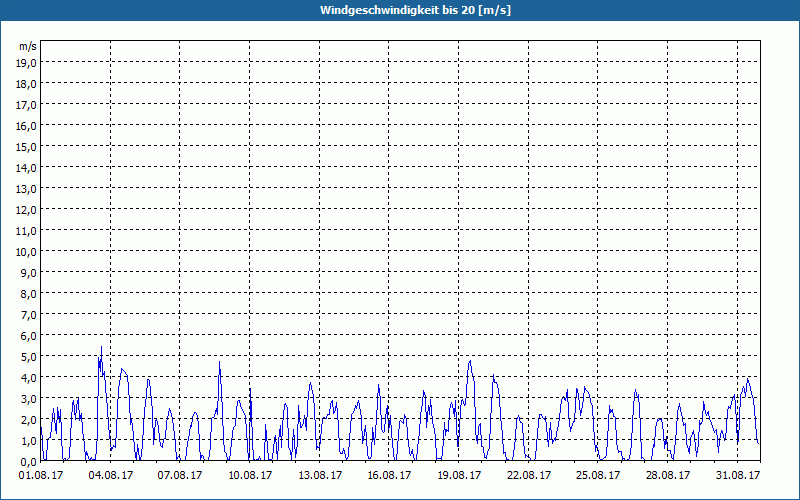Click the y-axis label '10,0'
Viewport: 800px width, 500px height.
(x=27, y=252)
